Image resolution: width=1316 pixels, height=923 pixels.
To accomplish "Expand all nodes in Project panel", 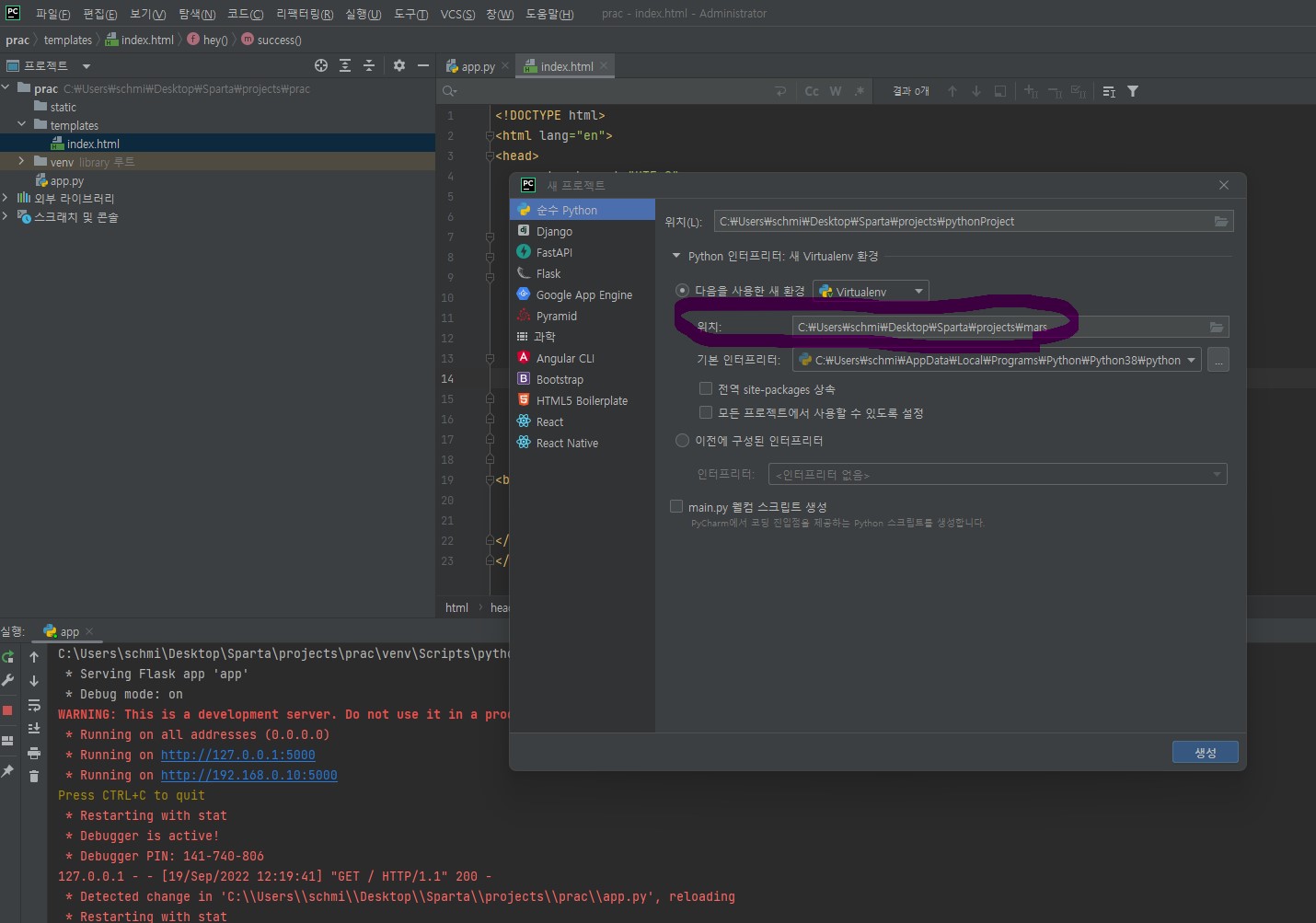I will (x=345, y=65).
